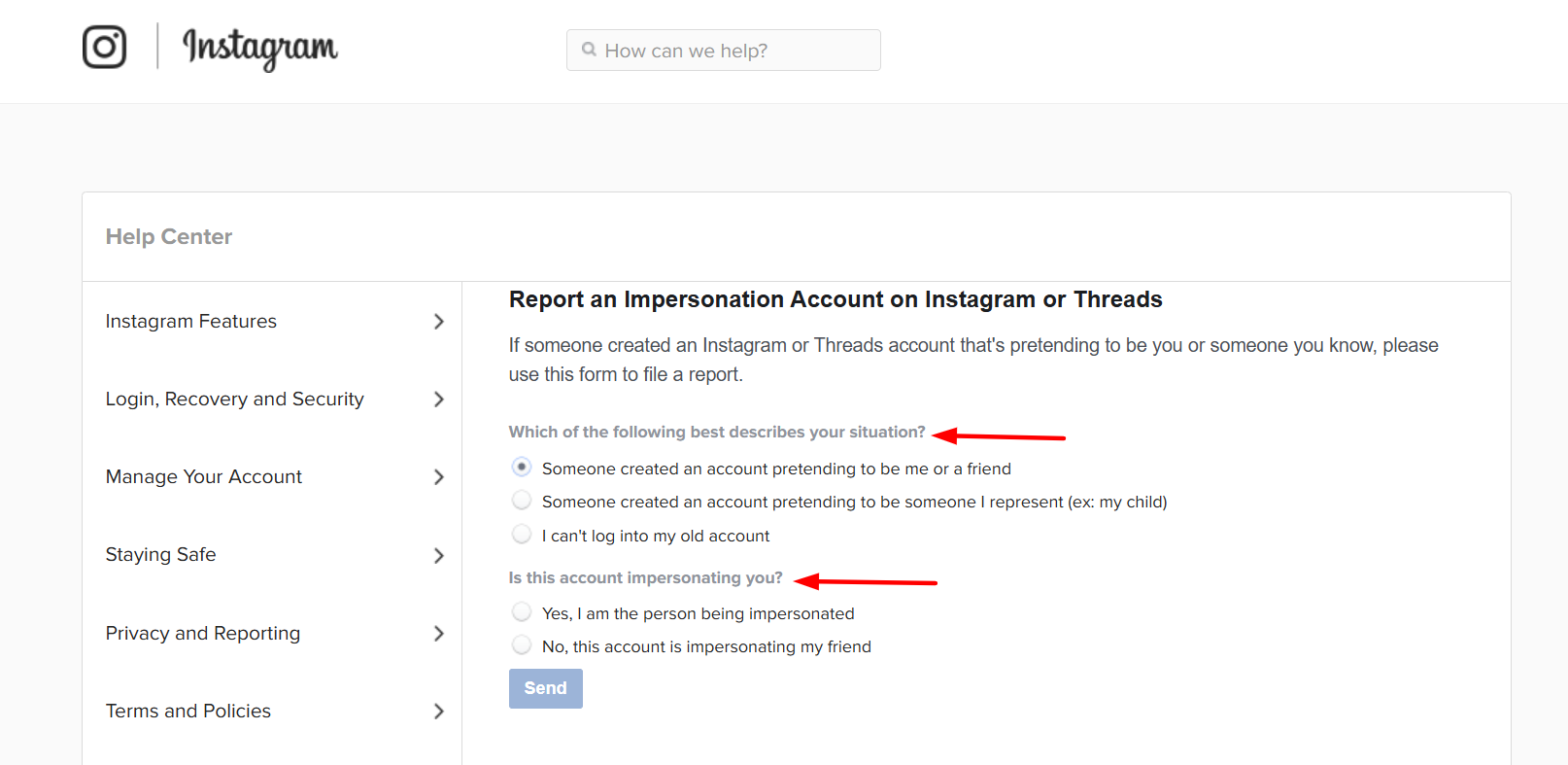Image resolution: width=1568 pixels, height=765 pixels.
Task: Click the Instagram camera glyph logo
Action: point(104,46)
